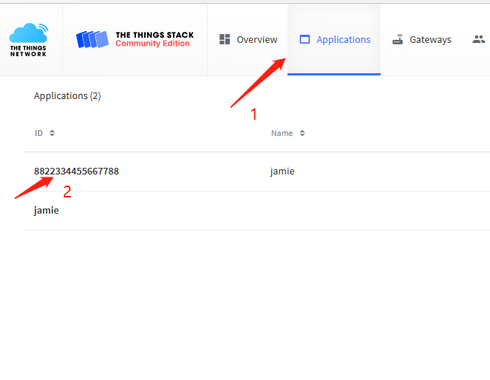This screenshot has width=490, height=380.
Task: Switch to the Applications tab
Action: pyautogui.click(x=334, y=39)
